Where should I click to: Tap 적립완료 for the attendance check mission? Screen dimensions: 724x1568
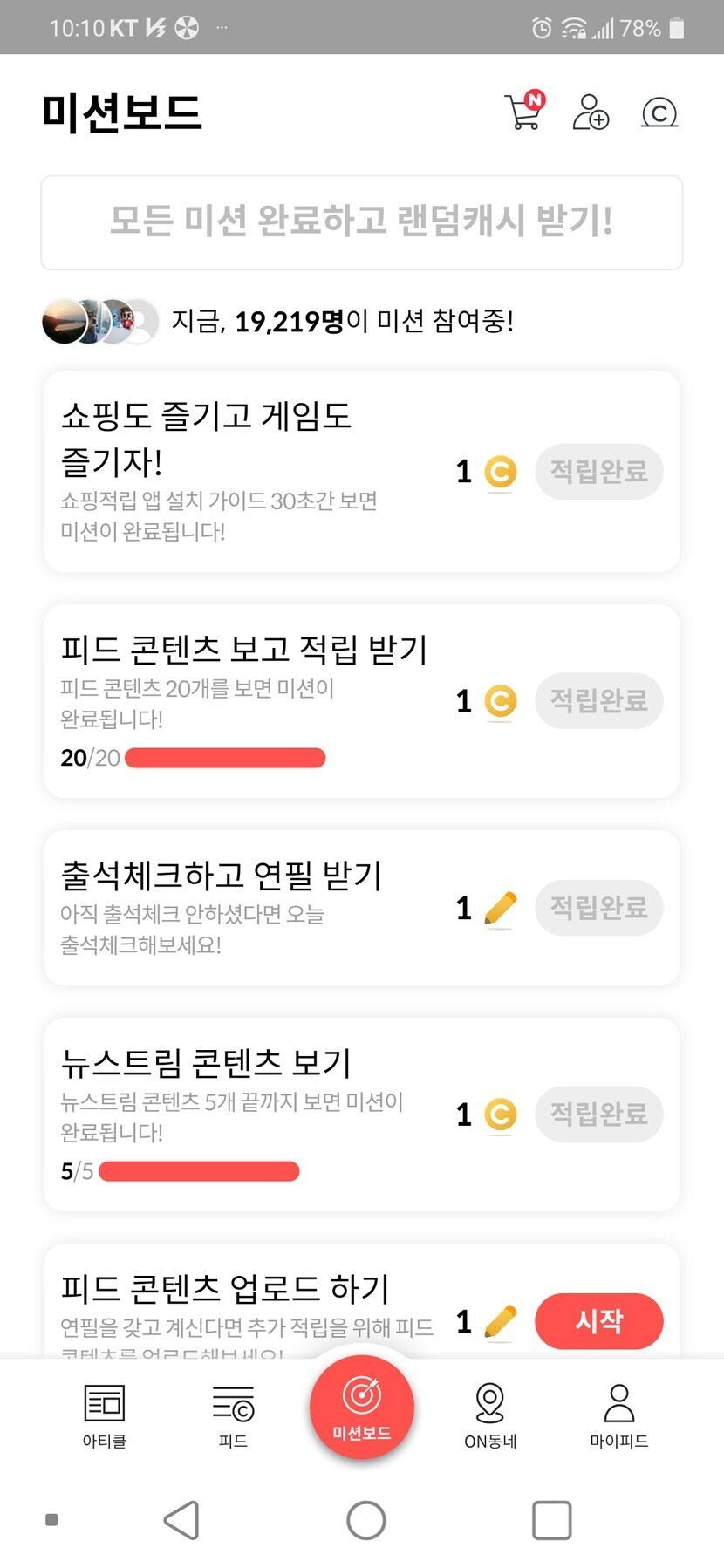[598, 908]
